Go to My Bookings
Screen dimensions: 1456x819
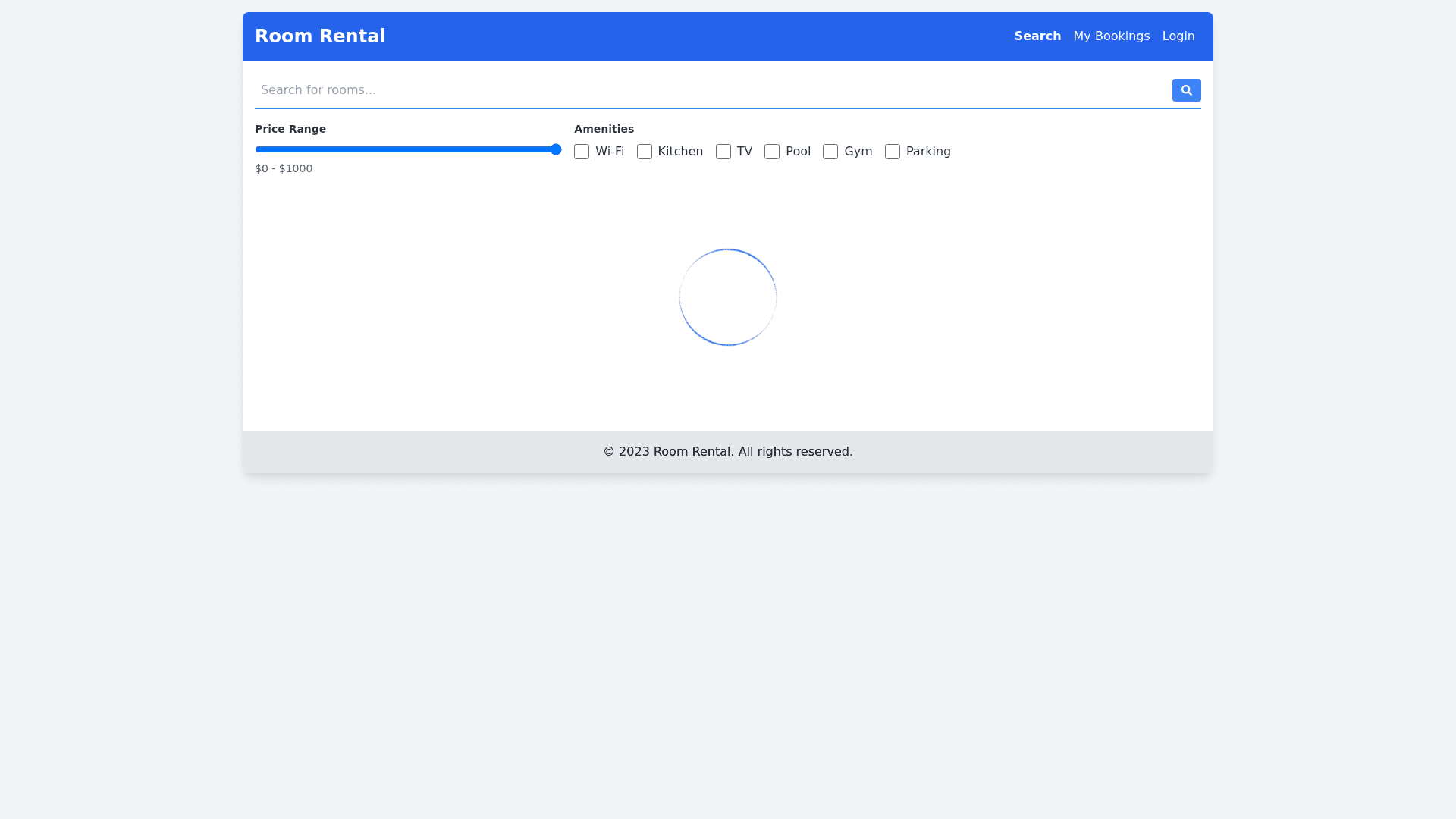1111,36
